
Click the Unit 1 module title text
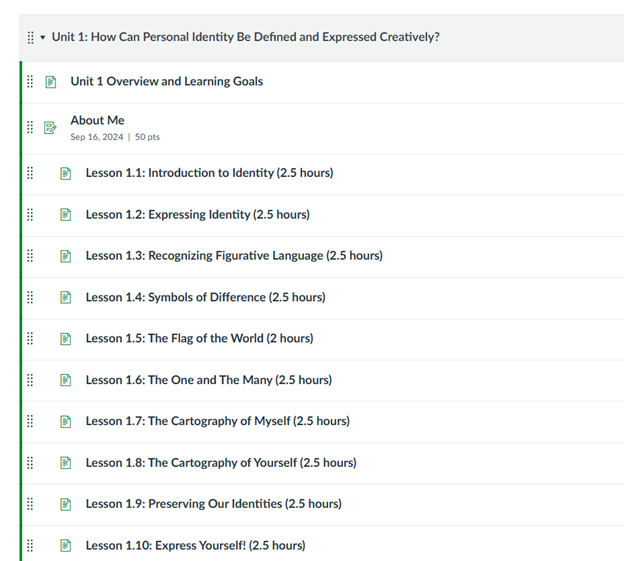245,38
